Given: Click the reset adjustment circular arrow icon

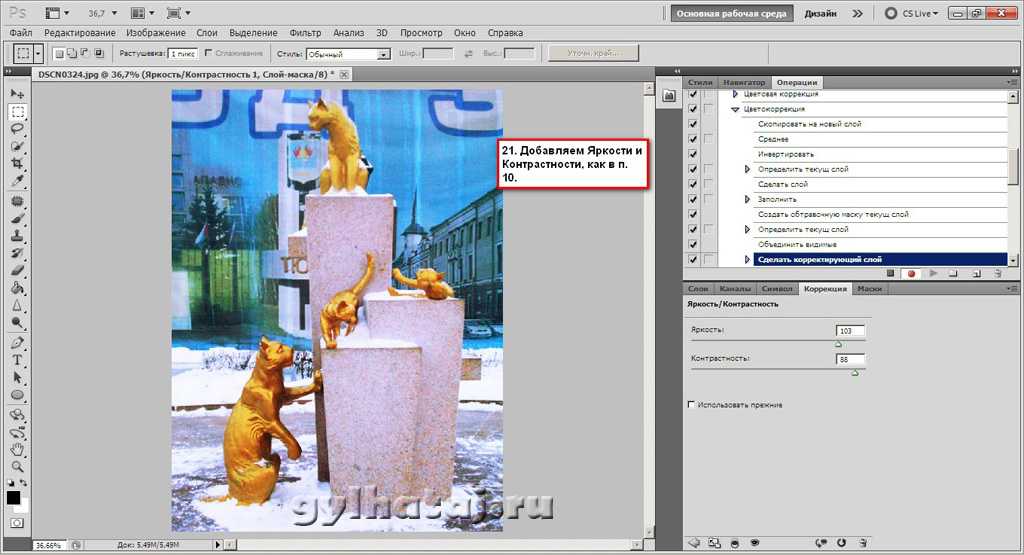Looking at the screenshot, I should [840, 543].
